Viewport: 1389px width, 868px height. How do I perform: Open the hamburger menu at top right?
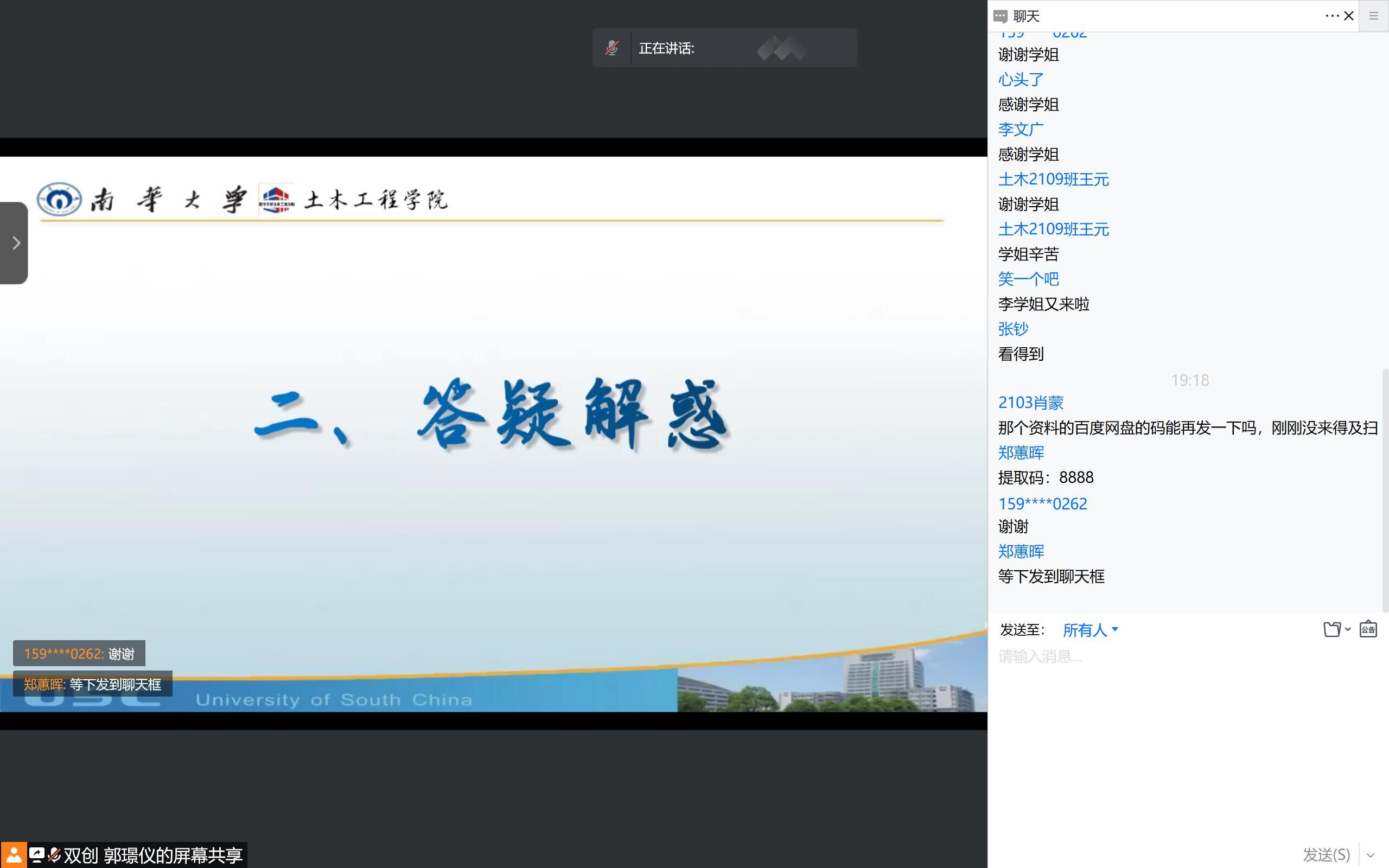coord(1373,16)
